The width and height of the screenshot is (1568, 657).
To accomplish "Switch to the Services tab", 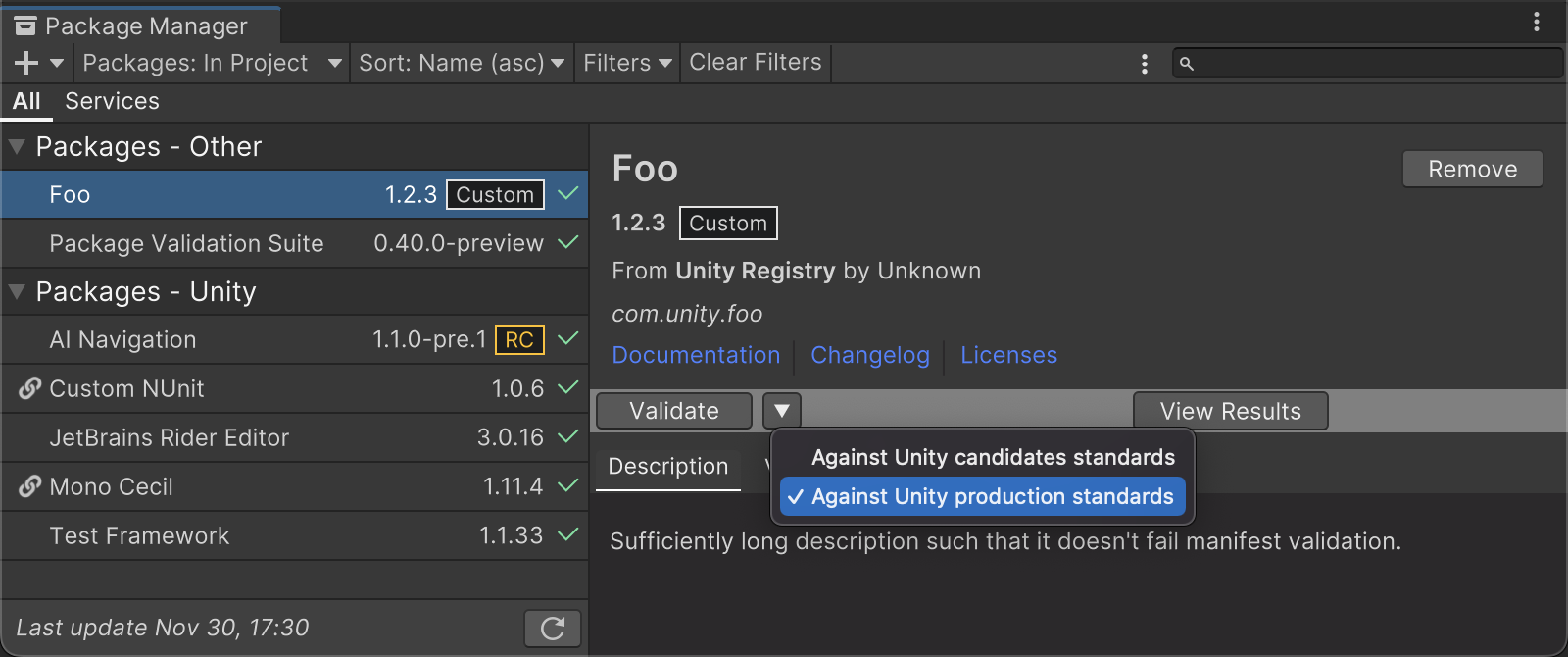I will pyautogui.click(x=112, y=101).
